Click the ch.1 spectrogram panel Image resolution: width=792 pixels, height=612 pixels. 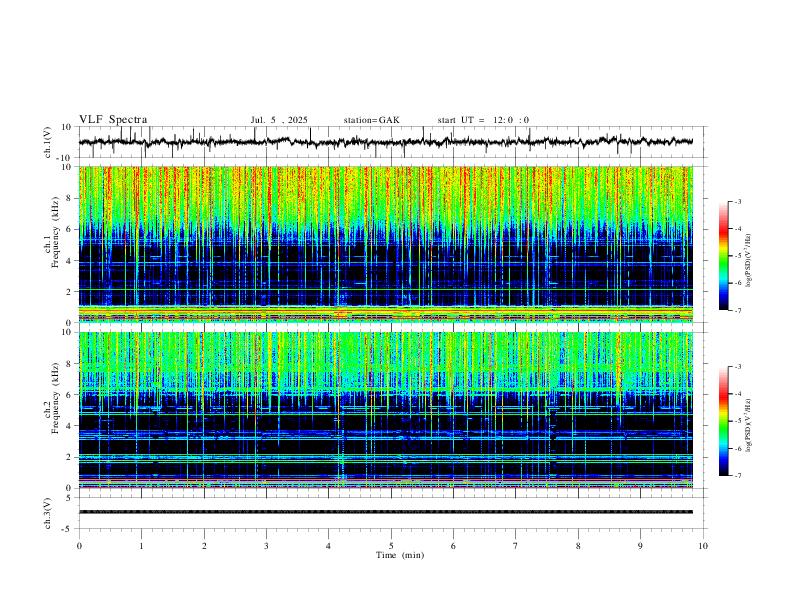pos(386,244)
